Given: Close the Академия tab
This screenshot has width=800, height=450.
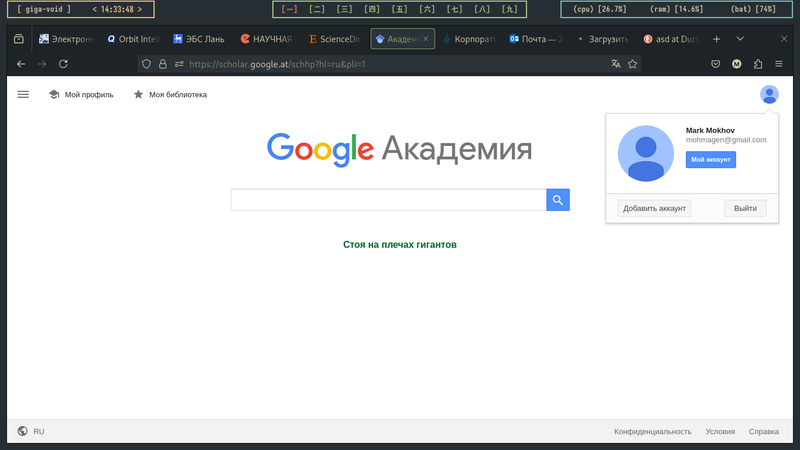Looking at the screenshot, I should coord(426,39).
